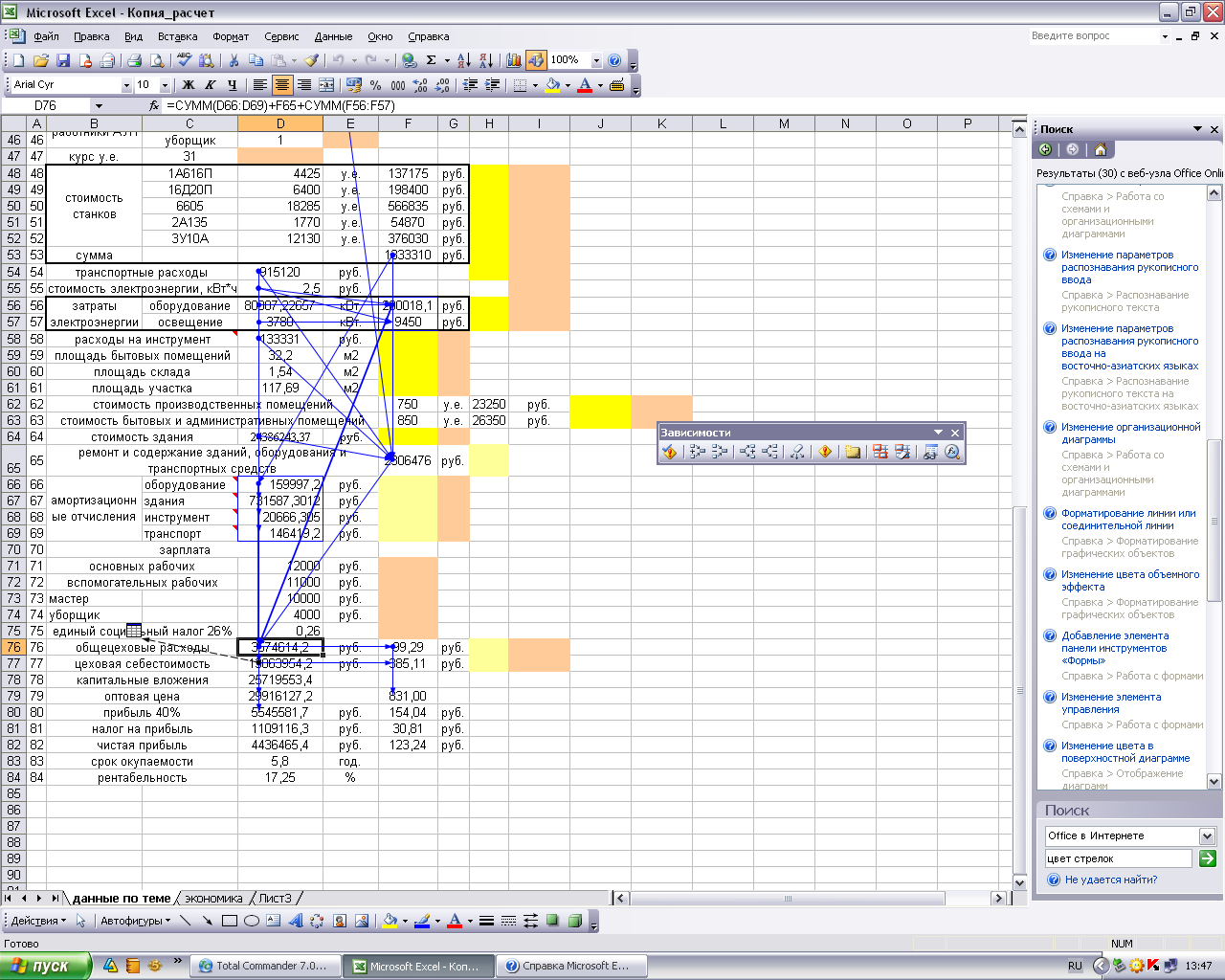Click the green start search arrow button
Screen dimensions: 1225x980
[x=1207, y=858]
